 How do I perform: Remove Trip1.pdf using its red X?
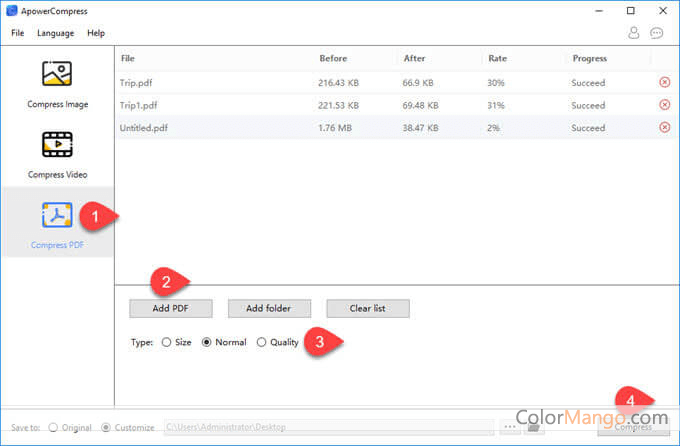click(665, 105)
